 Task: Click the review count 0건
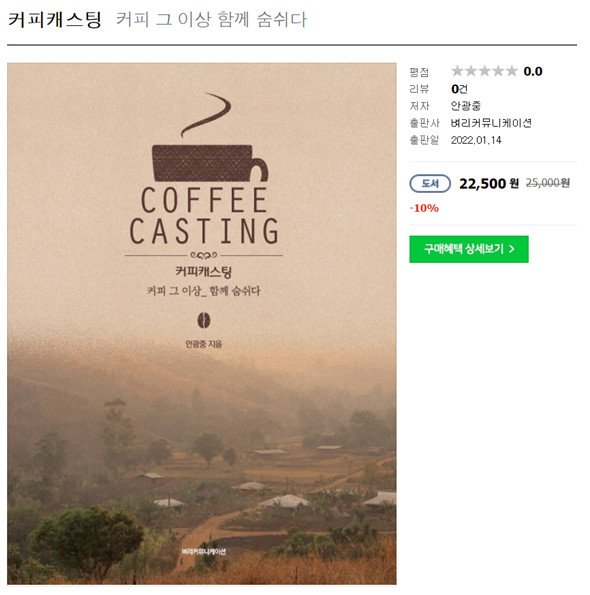[459, 89]
